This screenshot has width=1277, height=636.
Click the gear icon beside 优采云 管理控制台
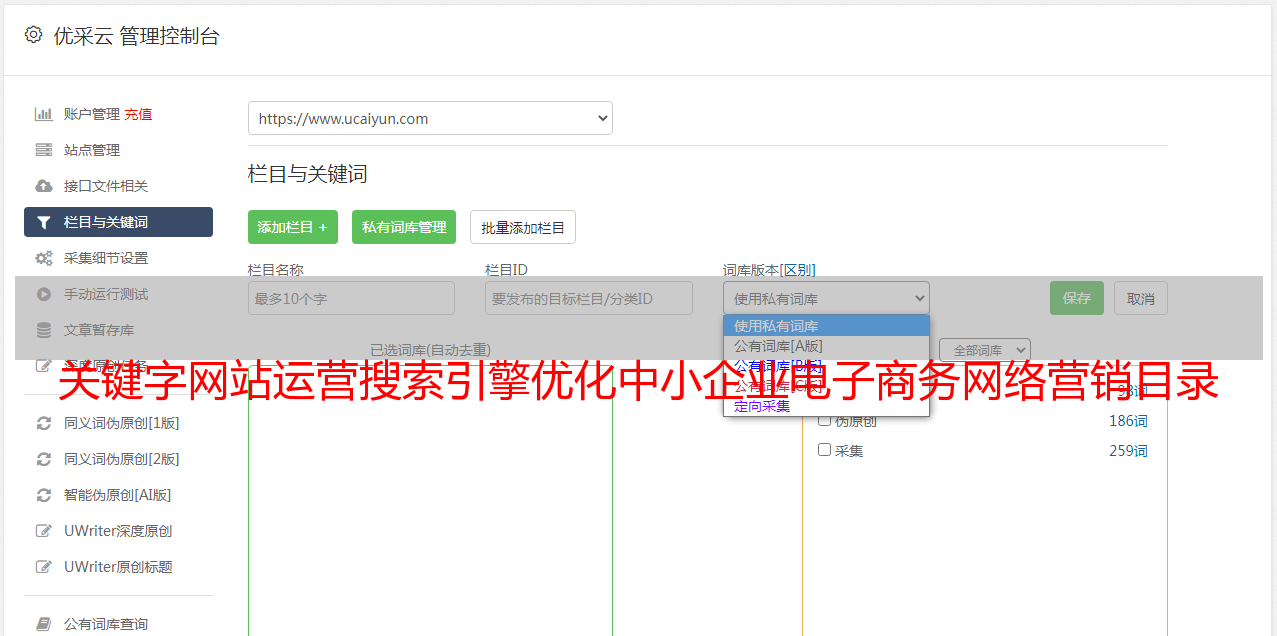(x=33, y=35)
